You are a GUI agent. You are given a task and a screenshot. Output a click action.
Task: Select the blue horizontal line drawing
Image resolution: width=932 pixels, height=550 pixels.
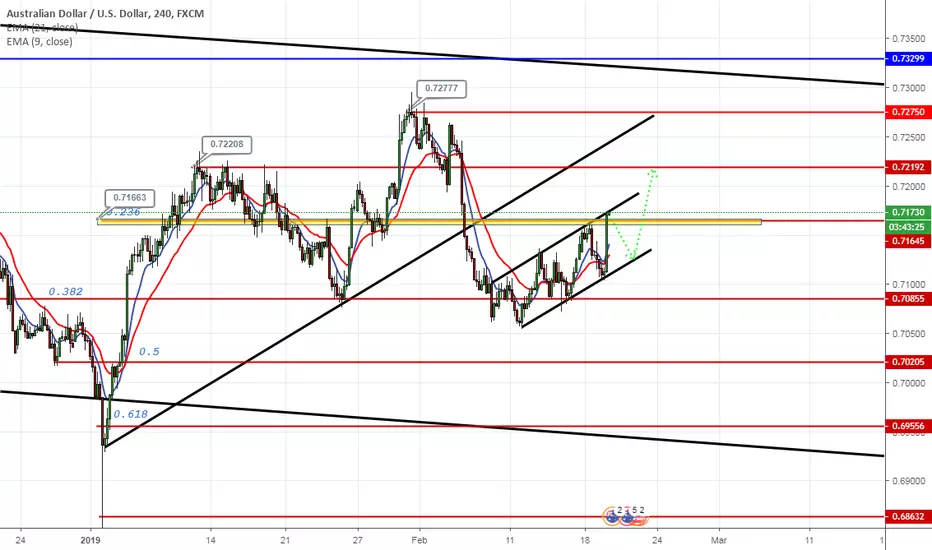[x=442, y=59]
